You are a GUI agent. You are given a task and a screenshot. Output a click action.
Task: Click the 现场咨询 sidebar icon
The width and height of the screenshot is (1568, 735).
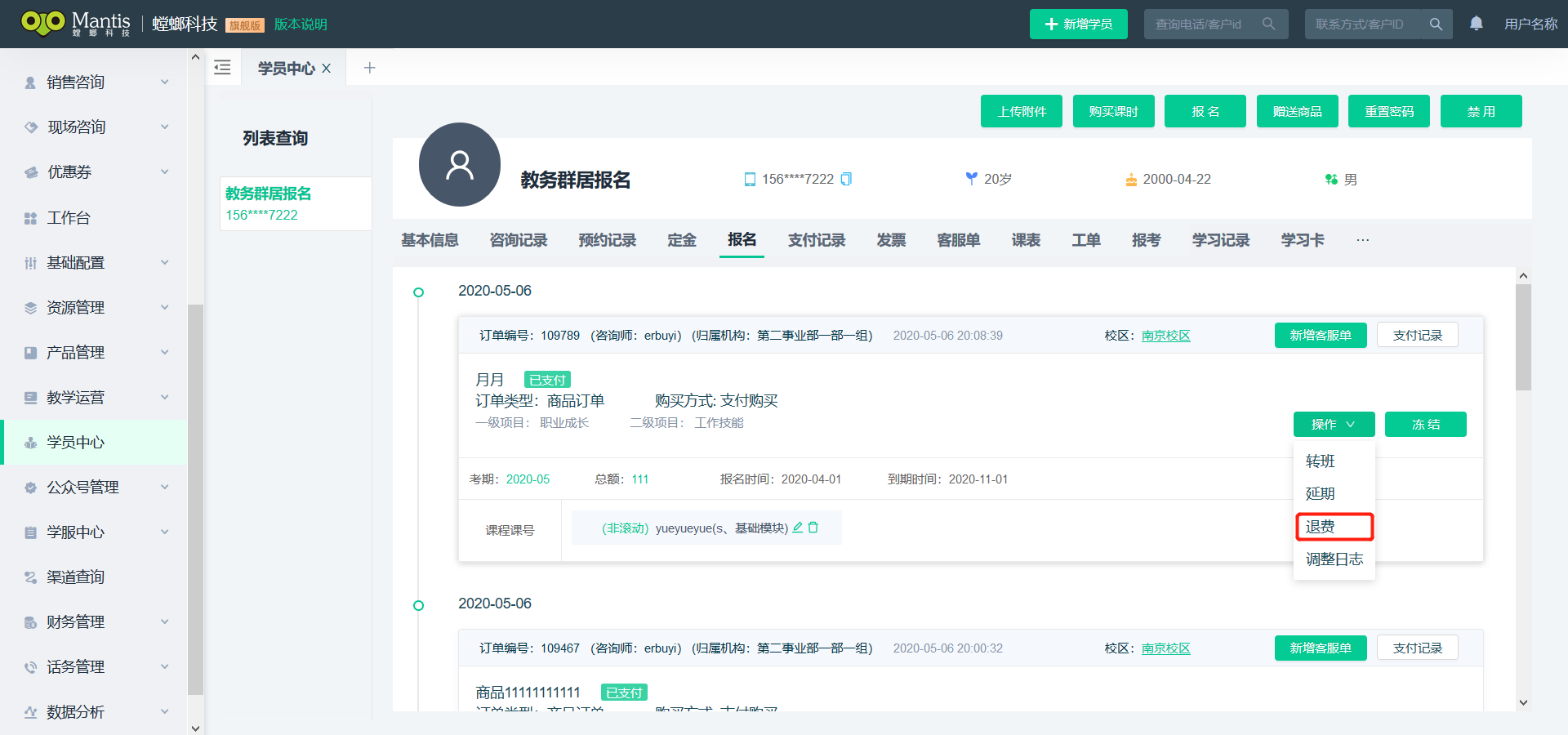coord(30,127)
